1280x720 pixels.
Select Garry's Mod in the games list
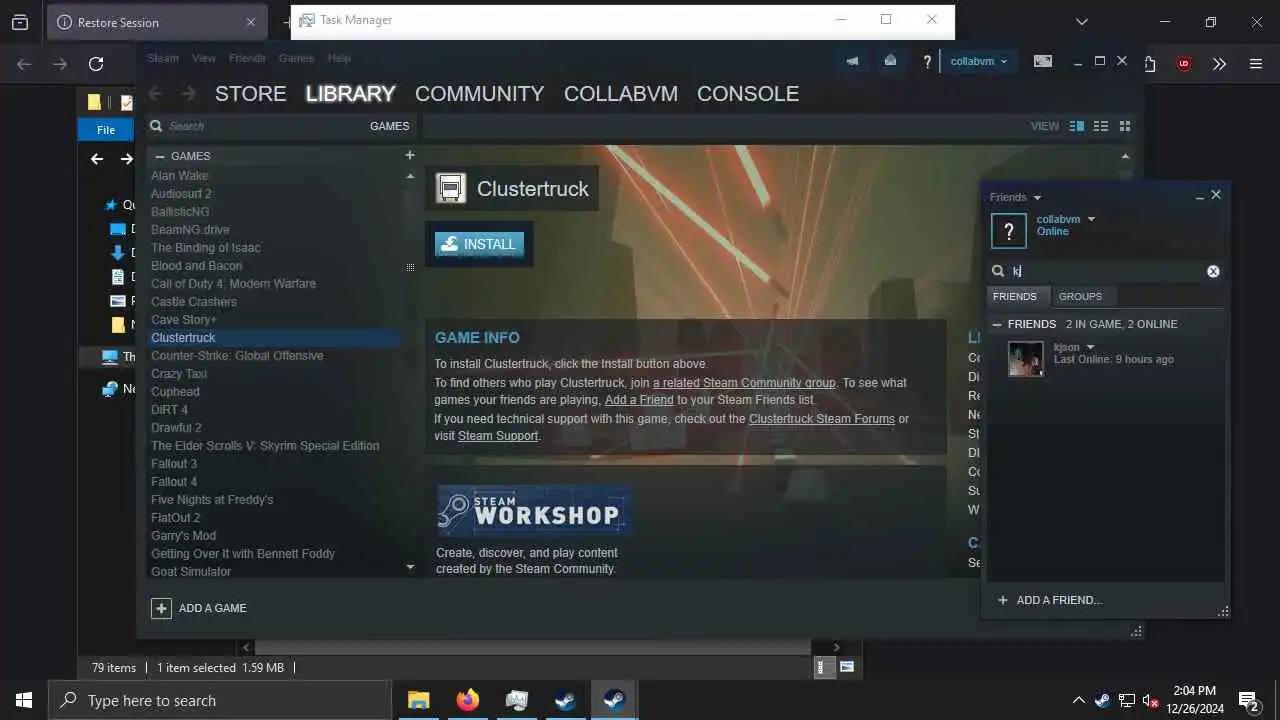[183, 536]
